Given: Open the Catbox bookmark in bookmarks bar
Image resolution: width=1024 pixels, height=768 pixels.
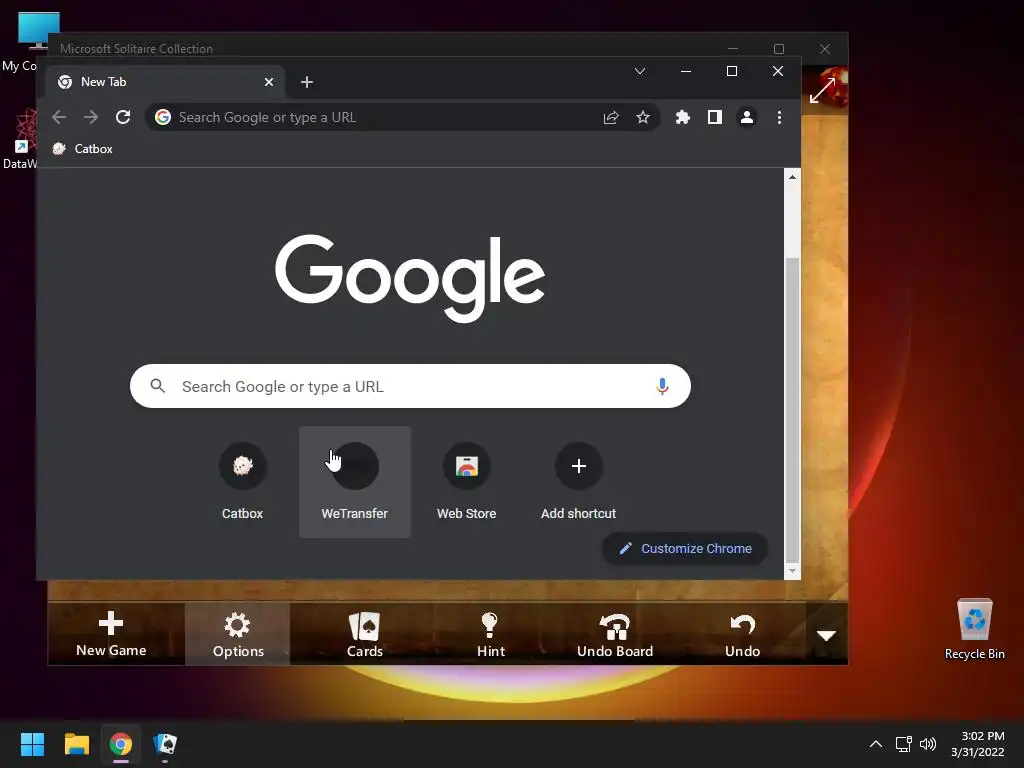Looking at the screenshot, I should tap(83, 149).
